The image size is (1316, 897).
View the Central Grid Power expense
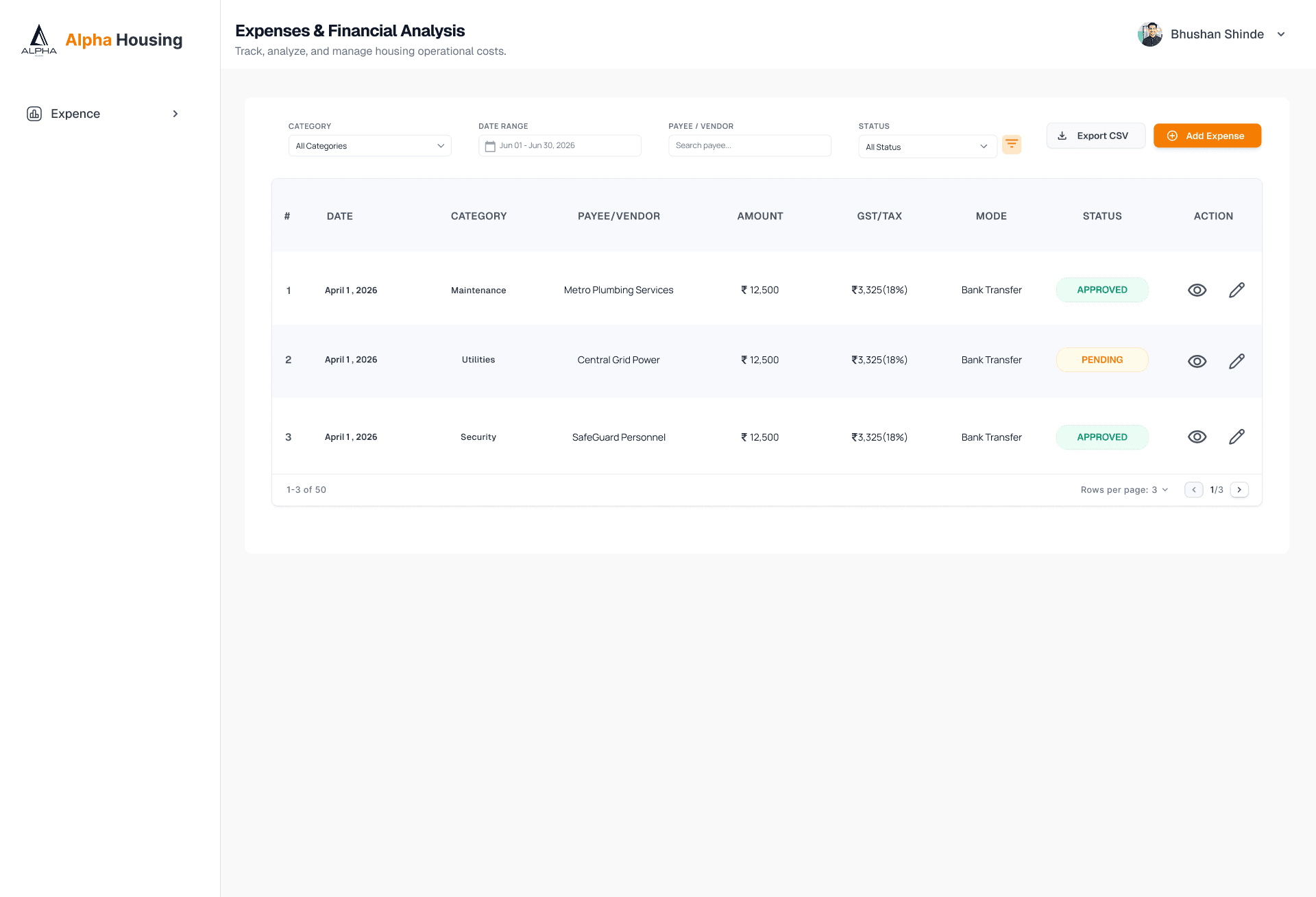point(1197,361)
